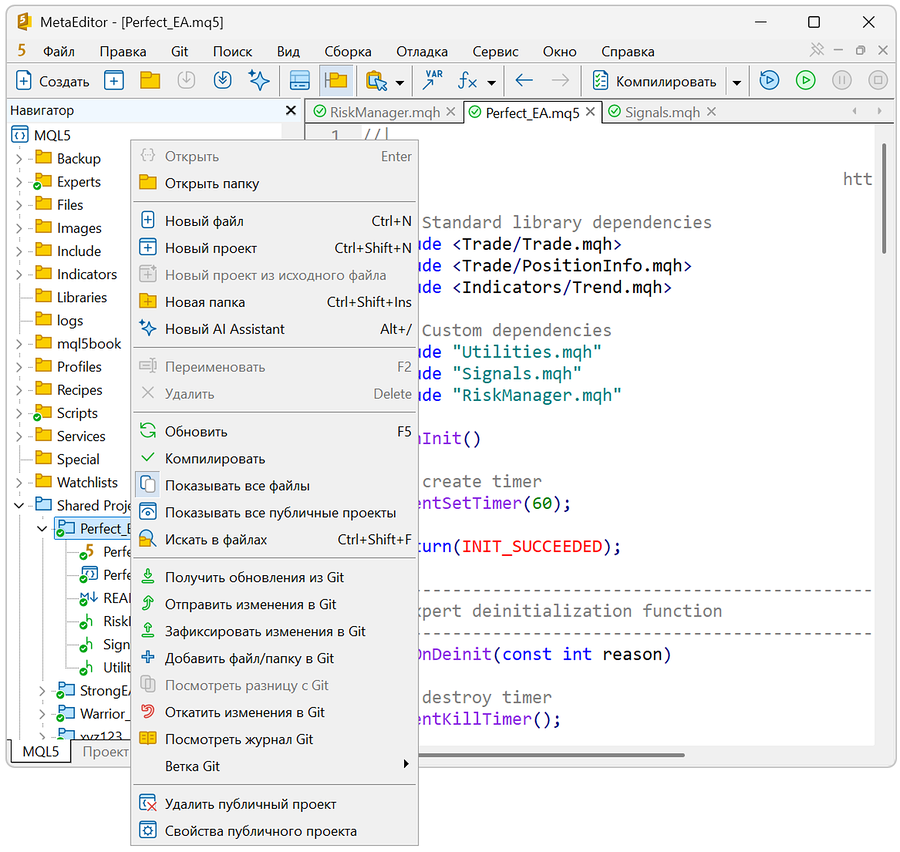Click the find-in-folder search toolbar icon
The width and height of the screenshot is (900, 852).
[x=376, y=80]
